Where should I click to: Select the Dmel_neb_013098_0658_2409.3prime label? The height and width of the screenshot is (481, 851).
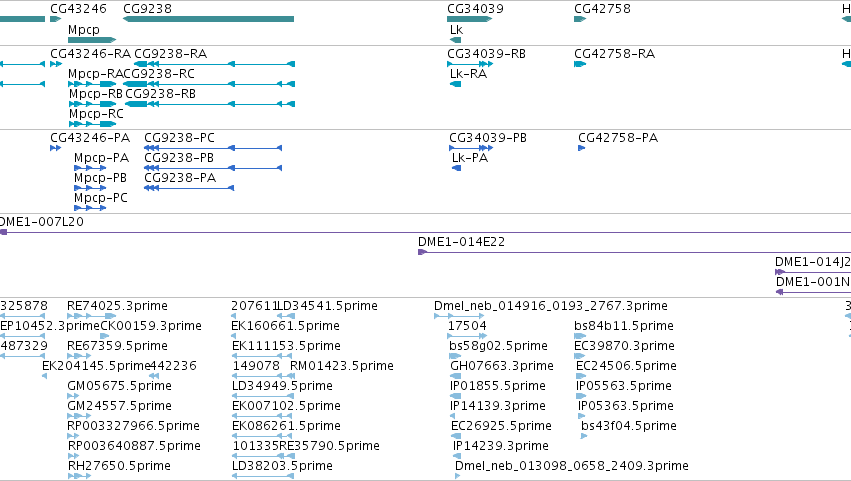[571, 466]
